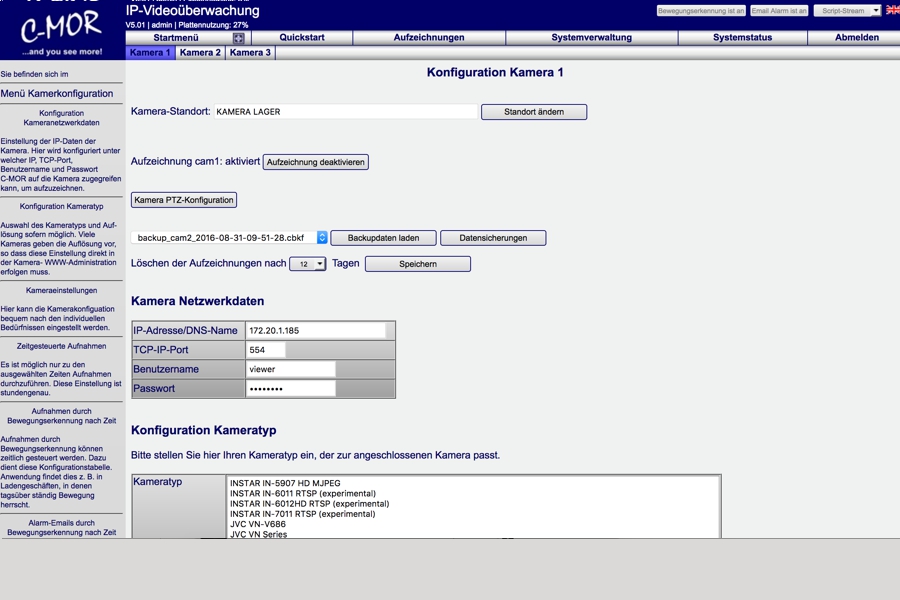Click the TCP-IP-Port input field
Screen dimensions: 900x600
coord(266,350)
